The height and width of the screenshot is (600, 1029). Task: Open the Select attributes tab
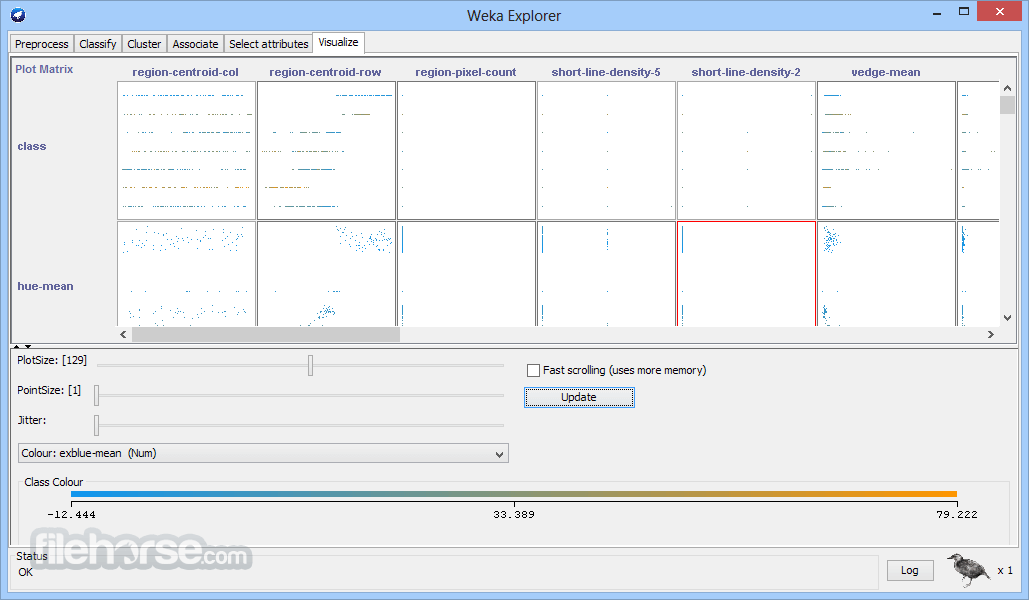[x=268, y=44]
